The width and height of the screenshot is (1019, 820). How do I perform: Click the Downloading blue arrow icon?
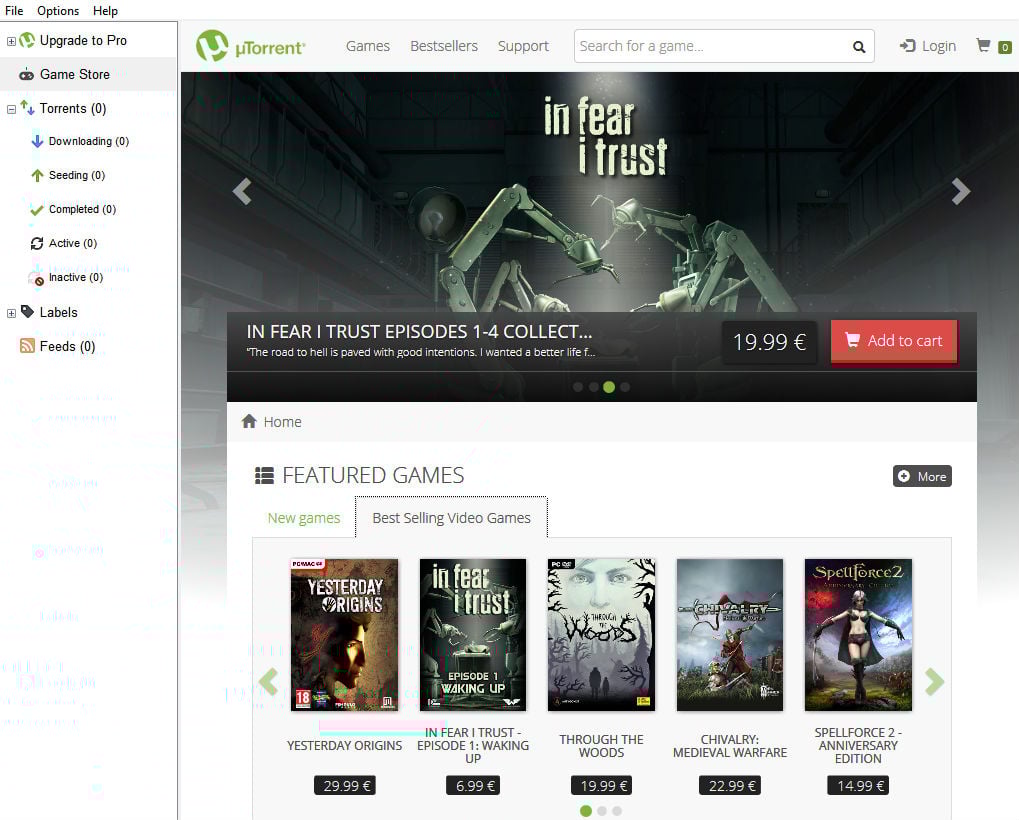pyautogui.click(x=38, y=141)
